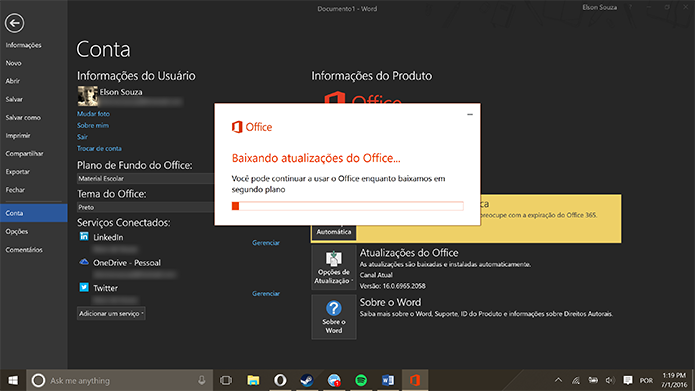Switch to Word in the taskbar
Image resolution: width=695 pixels, height=391 pixels.
tap(388, 380)
